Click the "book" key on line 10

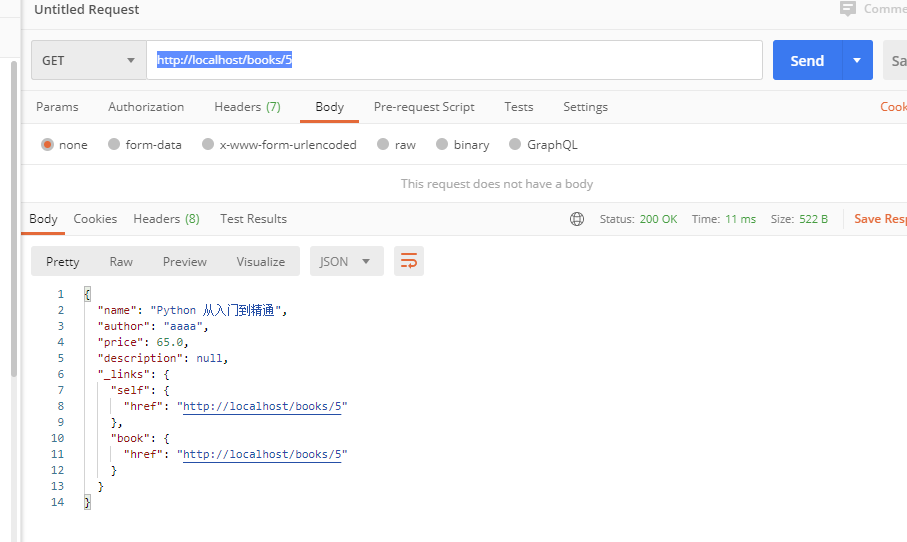(x=130, y=438)
